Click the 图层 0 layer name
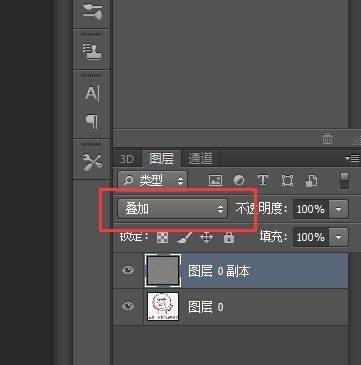The width and height of the screenshot is (361, 365). (x=206, y=307)
